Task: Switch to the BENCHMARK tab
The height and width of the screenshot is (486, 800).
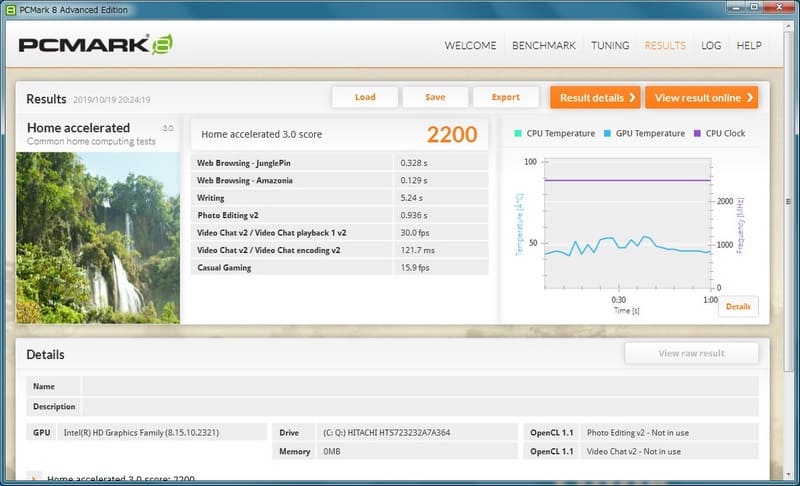Action: coord(543,45)
